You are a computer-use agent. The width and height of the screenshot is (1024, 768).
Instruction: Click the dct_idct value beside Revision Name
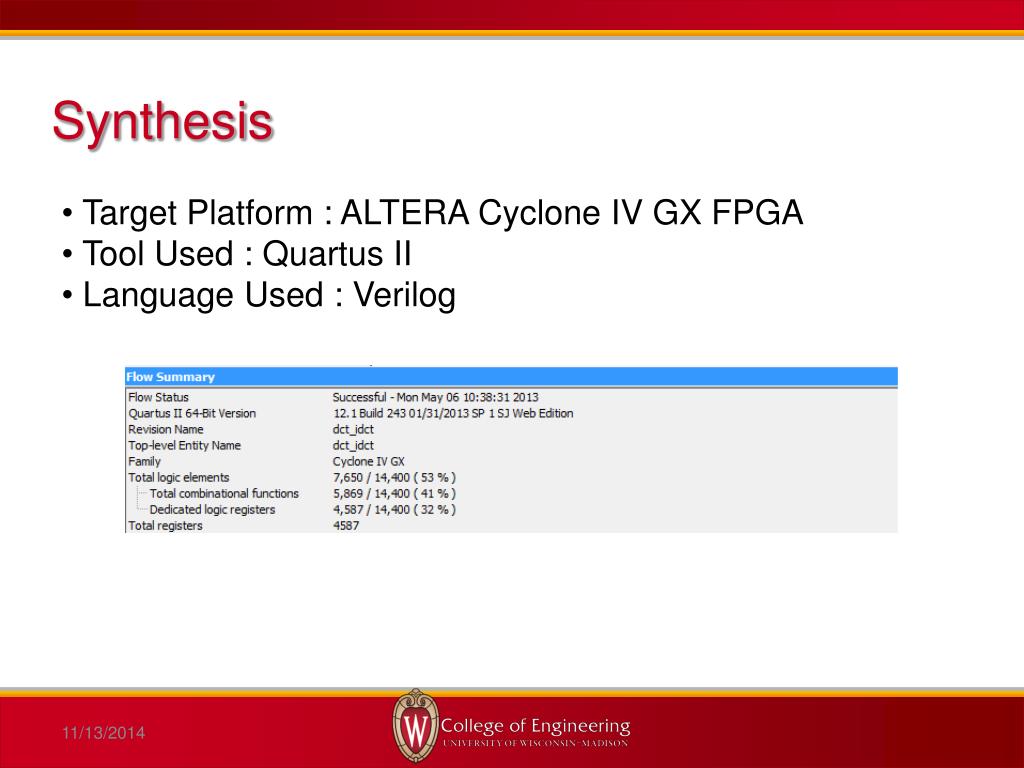(x=353, y=429)
